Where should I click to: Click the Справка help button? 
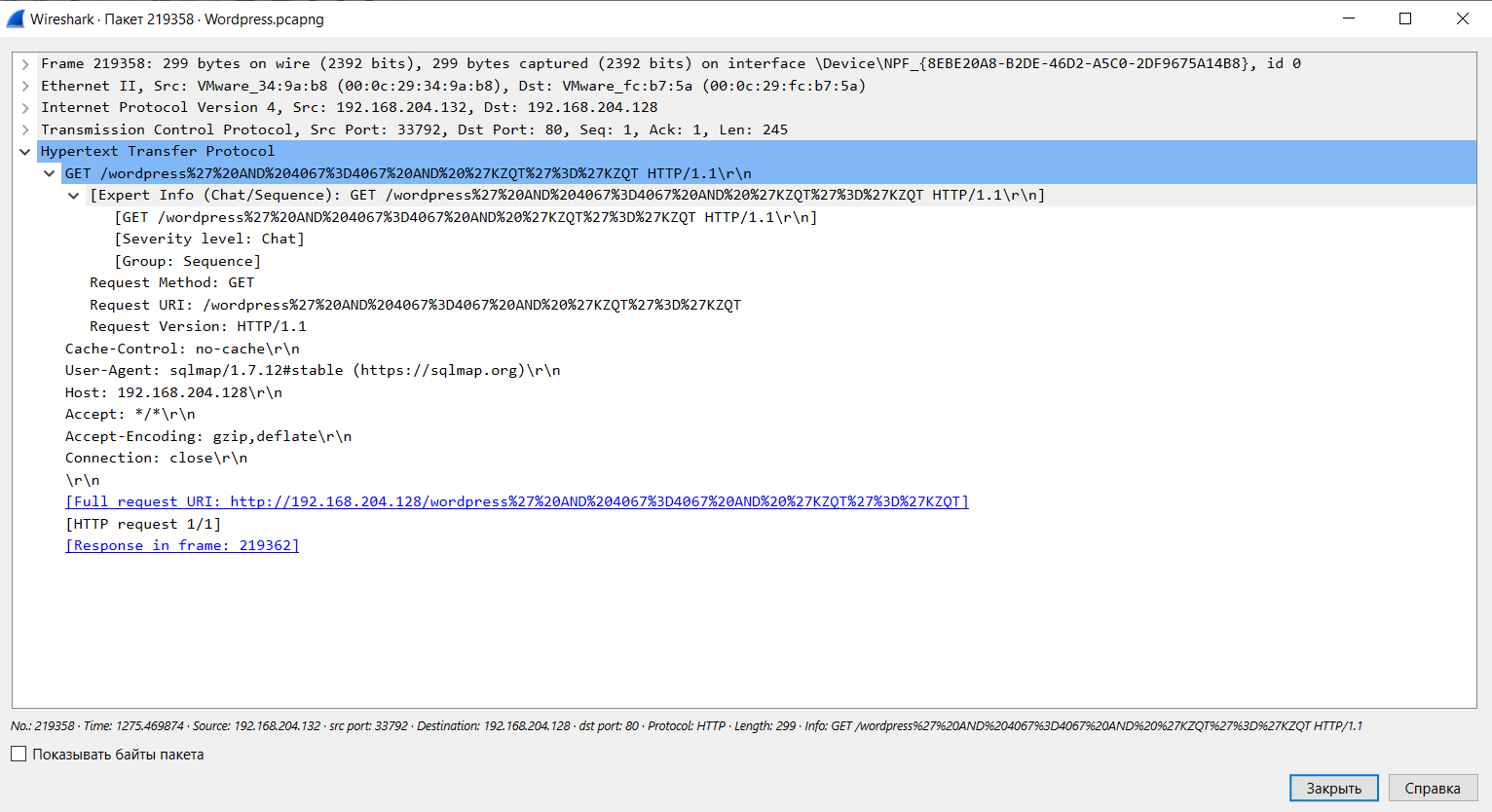[1433, 788]
